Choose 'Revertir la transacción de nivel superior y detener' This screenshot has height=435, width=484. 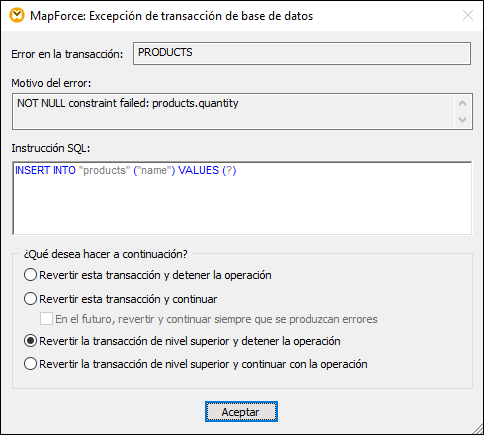click(x=30, y=341)
